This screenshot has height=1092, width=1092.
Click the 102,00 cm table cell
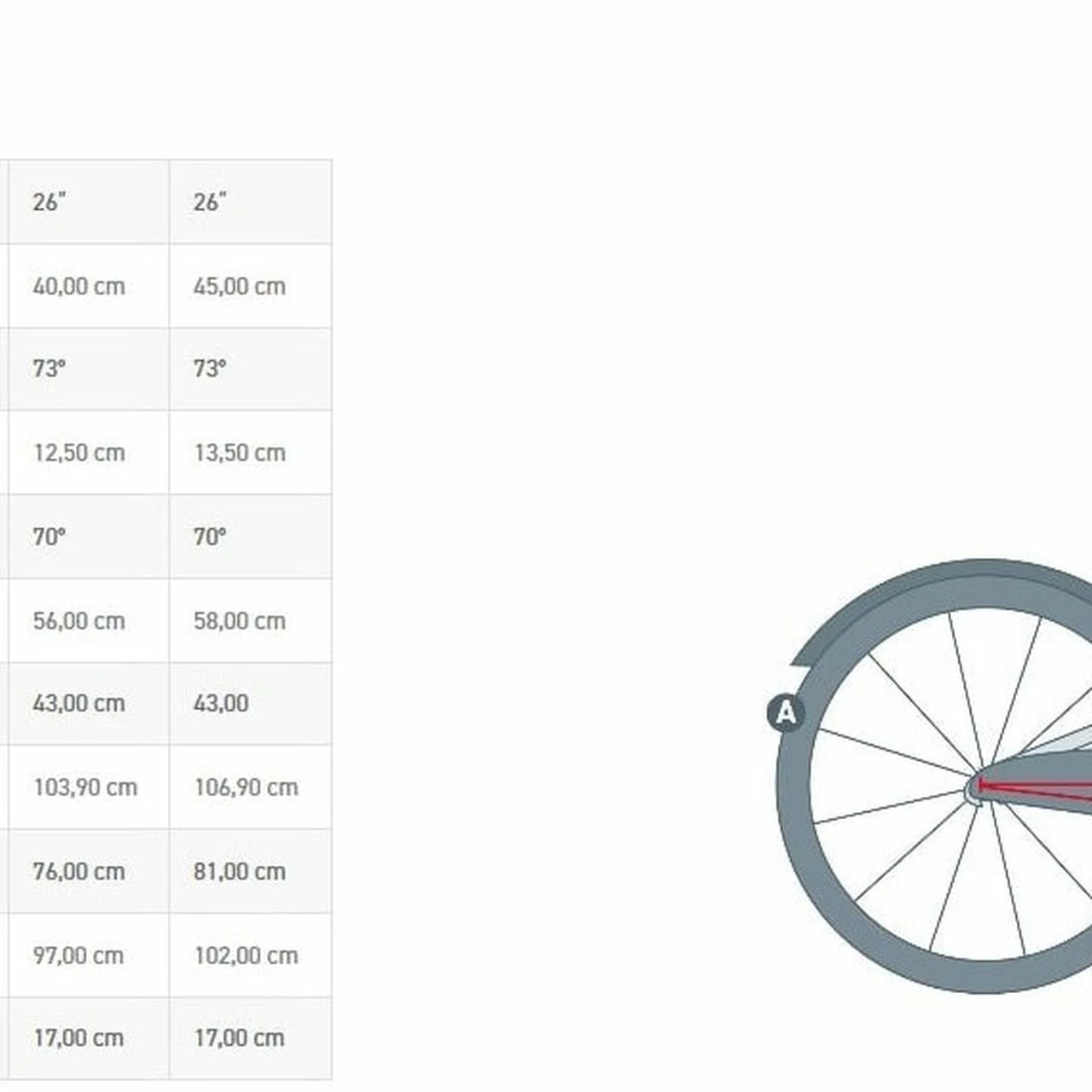(x=246, y=955)
